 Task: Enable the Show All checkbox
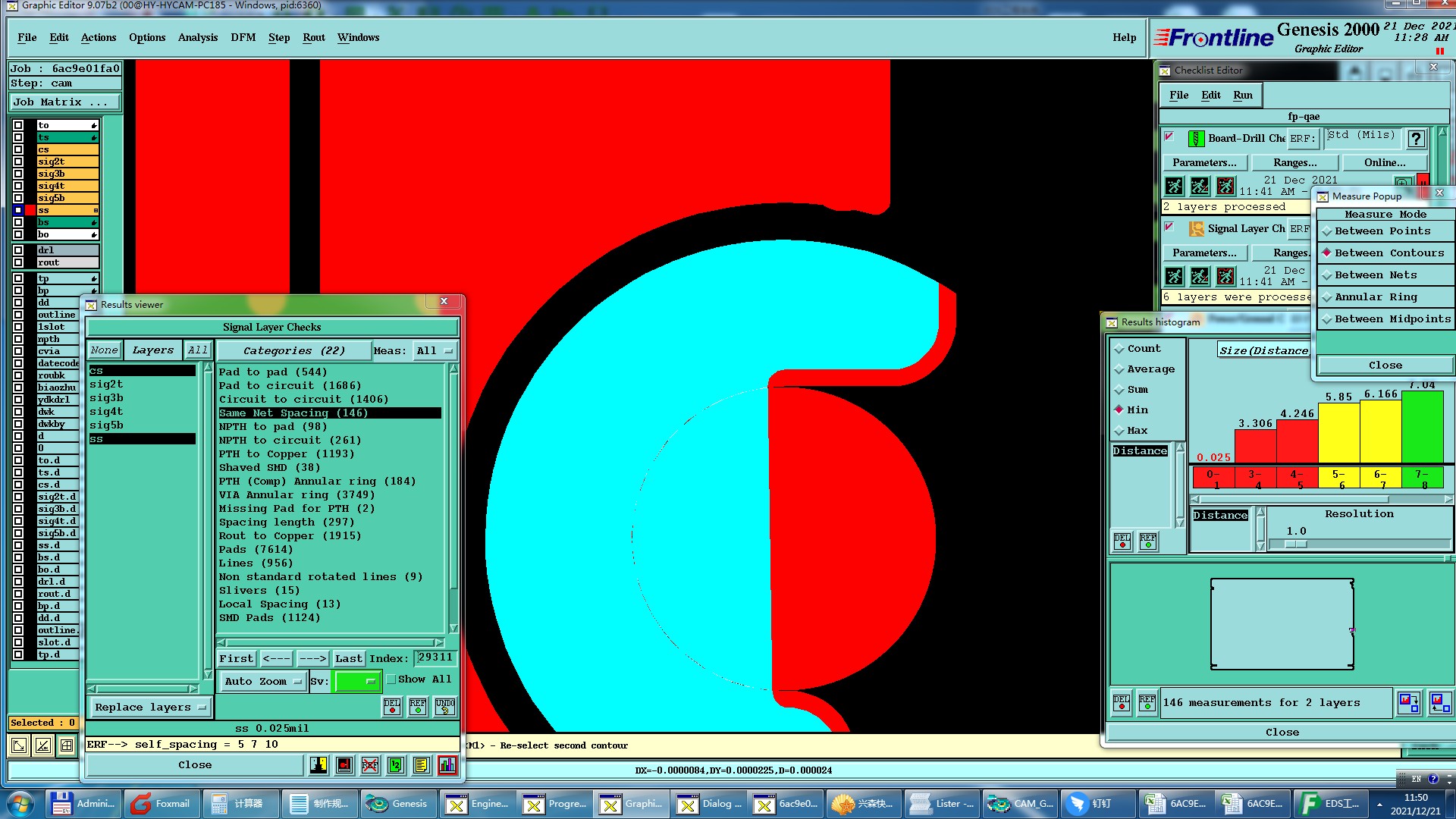click(x=392, y=679)
